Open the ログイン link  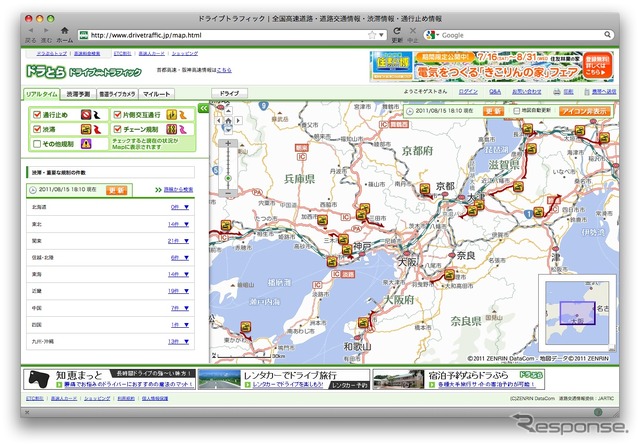point(468,92)
